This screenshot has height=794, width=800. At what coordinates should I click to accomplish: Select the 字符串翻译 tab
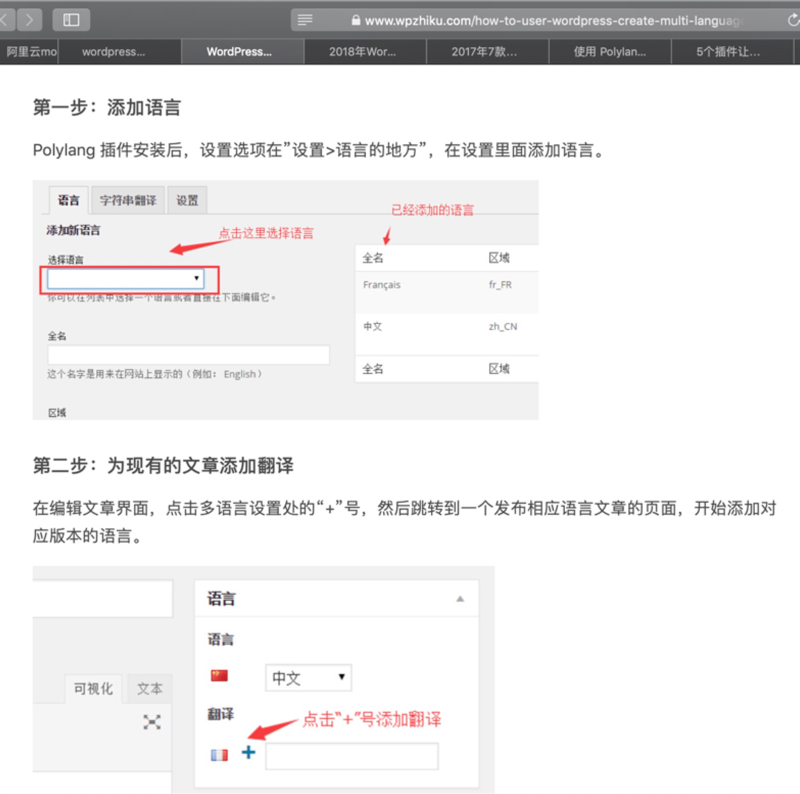[128, 200]
